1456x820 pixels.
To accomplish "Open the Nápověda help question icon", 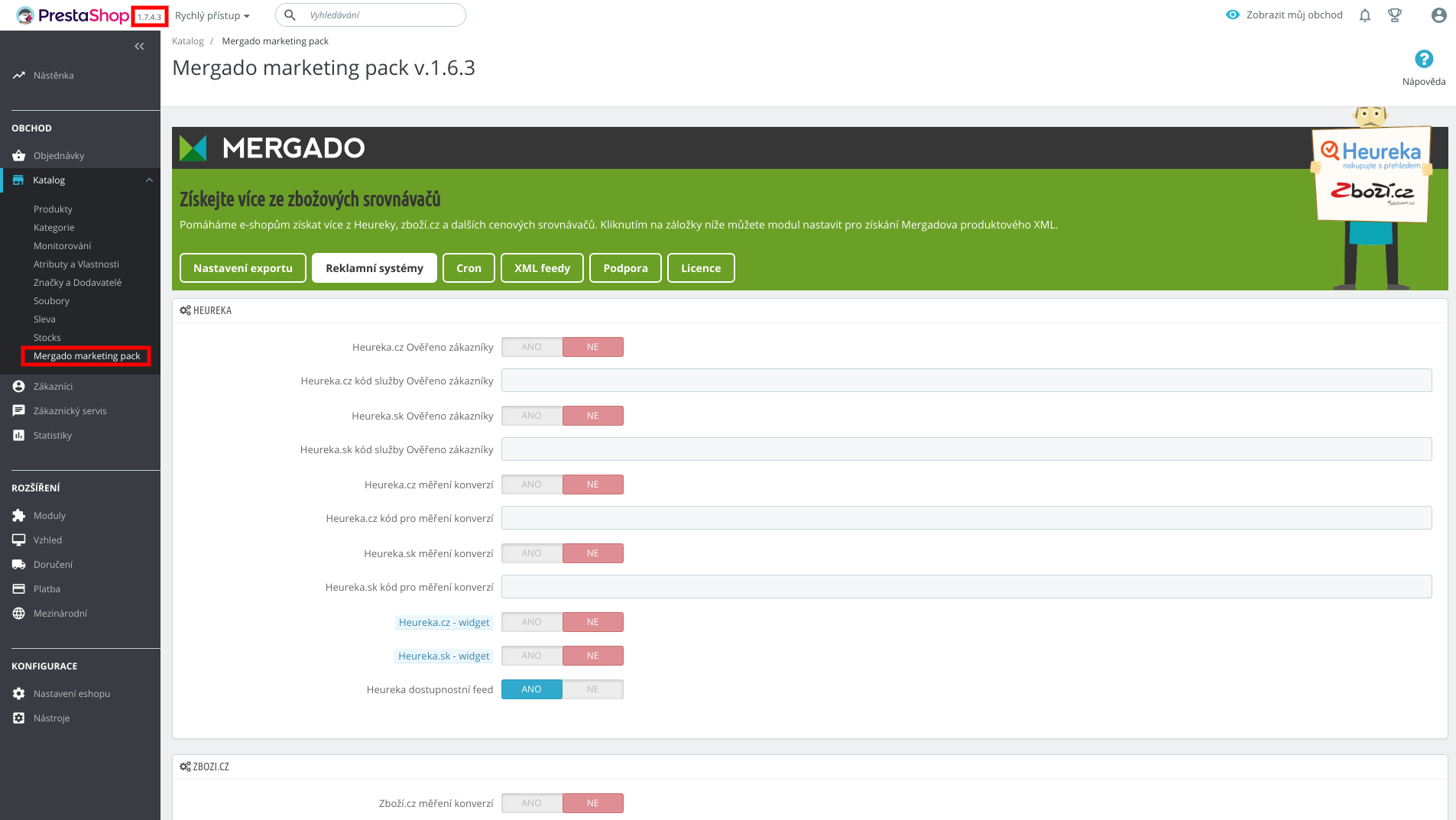I will pos(1423,59).
